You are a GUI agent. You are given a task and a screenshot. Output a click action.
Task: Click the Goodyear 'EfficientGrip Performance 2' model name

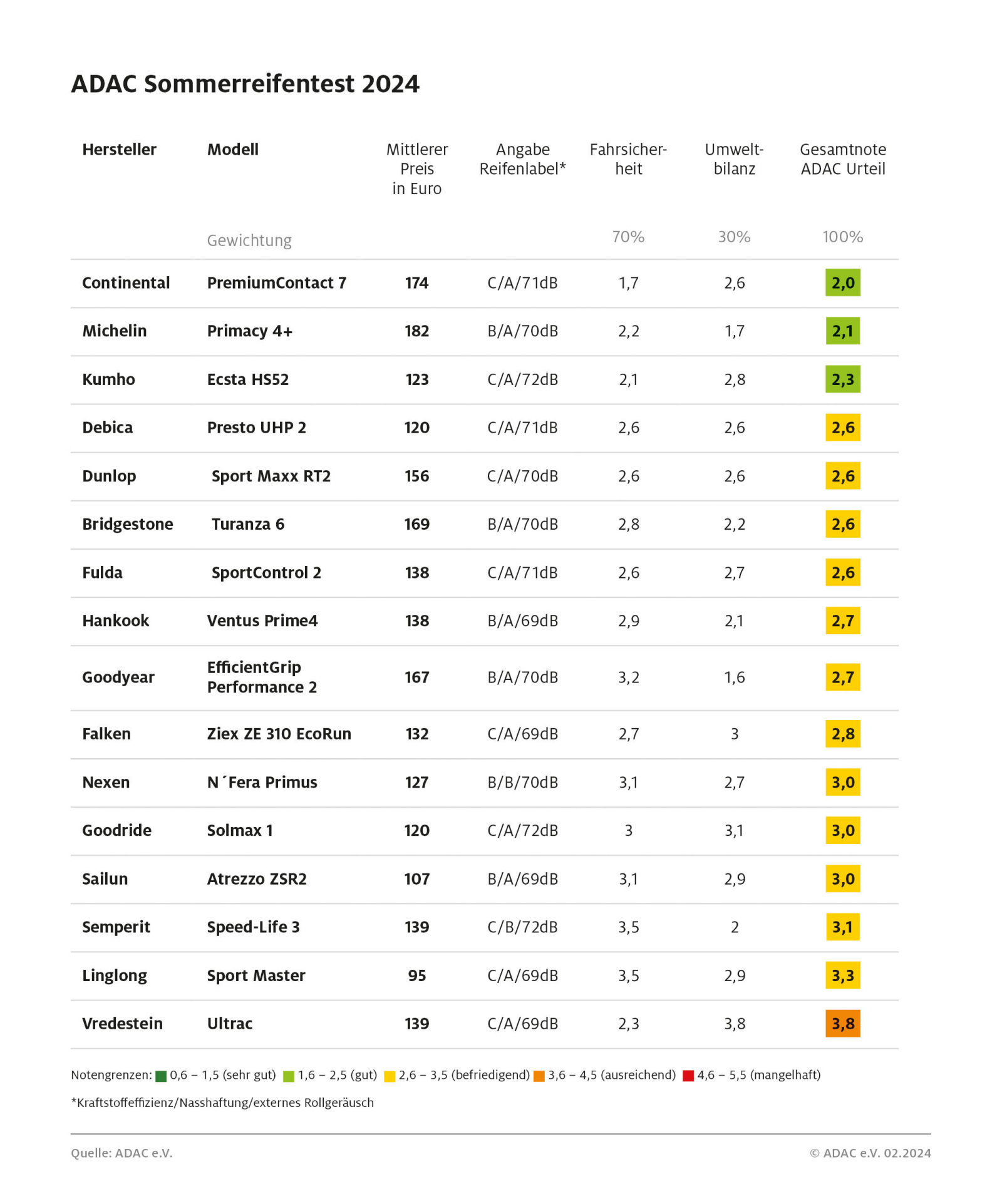coord(262,677)
